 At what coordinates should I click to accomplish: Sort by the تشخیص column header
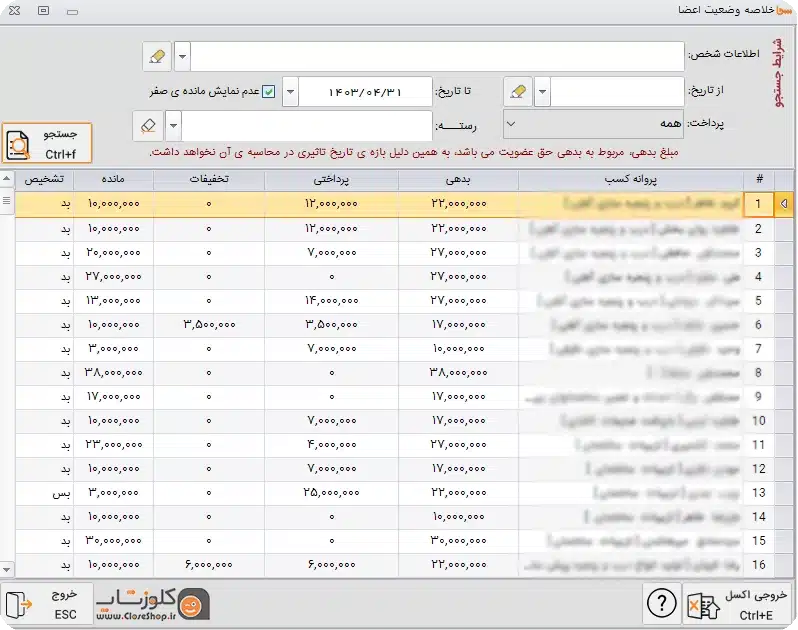(44, 179)
